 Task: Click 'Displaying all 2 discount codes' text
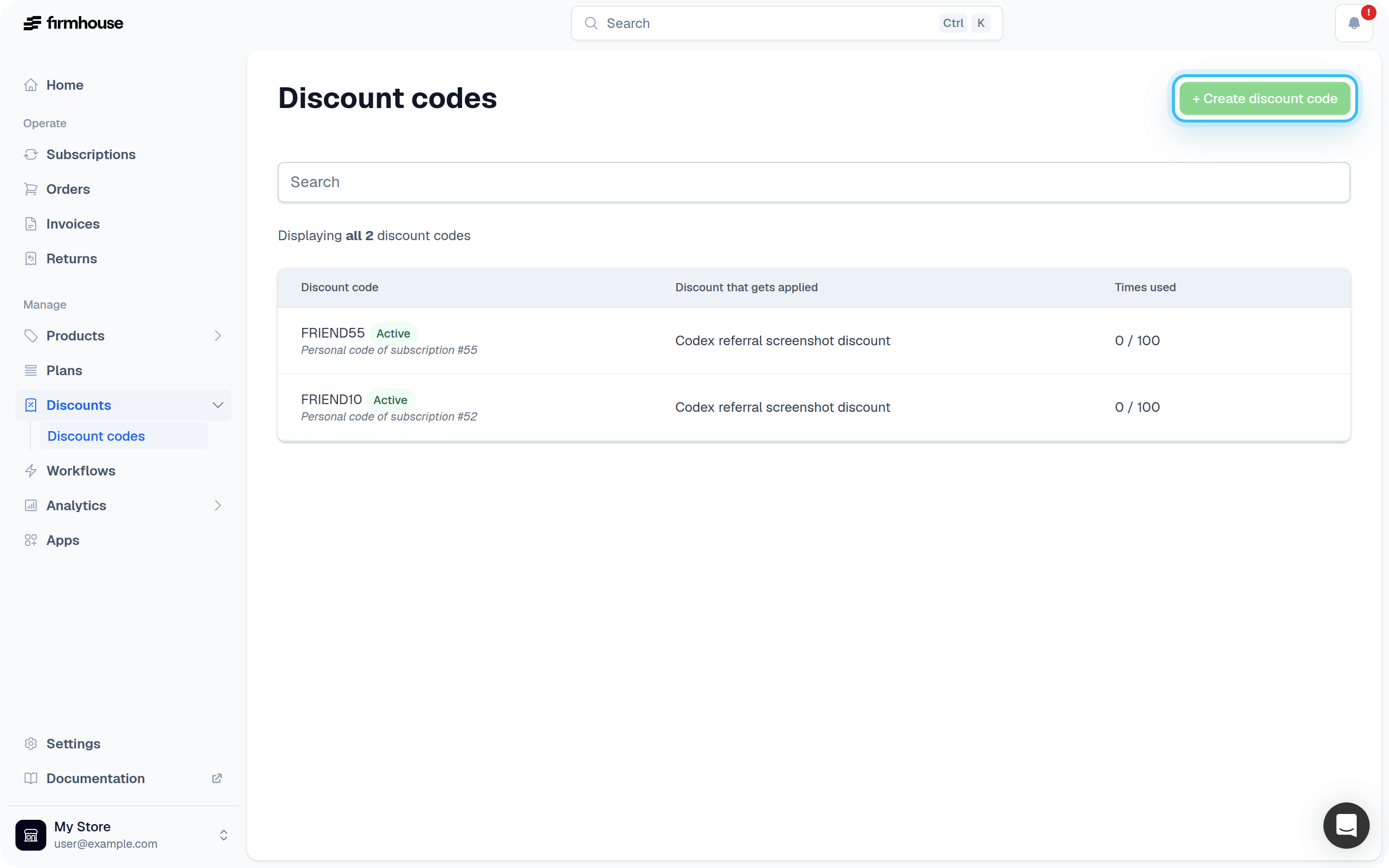[374, 236]
